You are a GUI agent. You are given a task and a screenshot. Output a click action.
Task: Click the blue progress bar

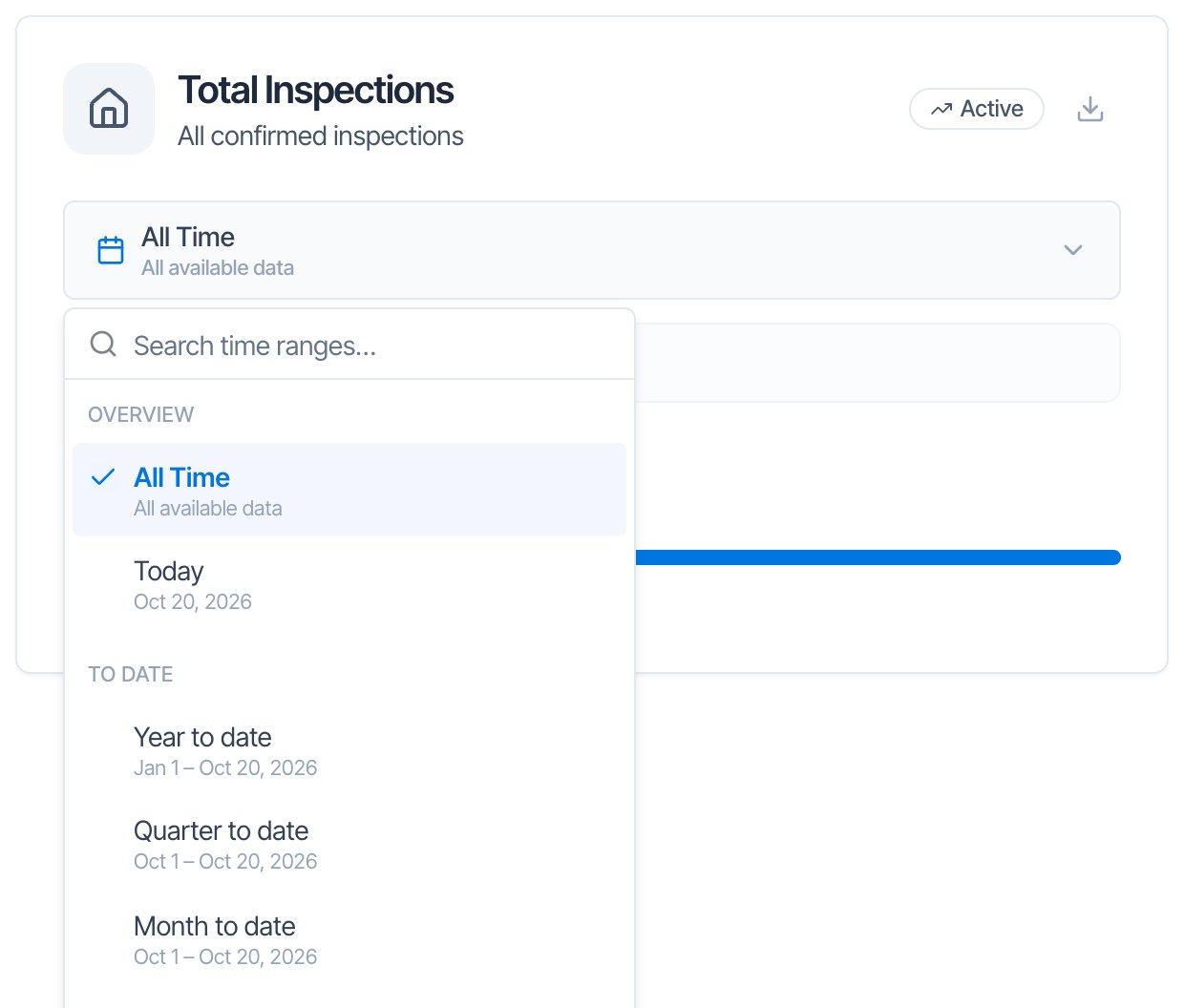tap(877, 557)
